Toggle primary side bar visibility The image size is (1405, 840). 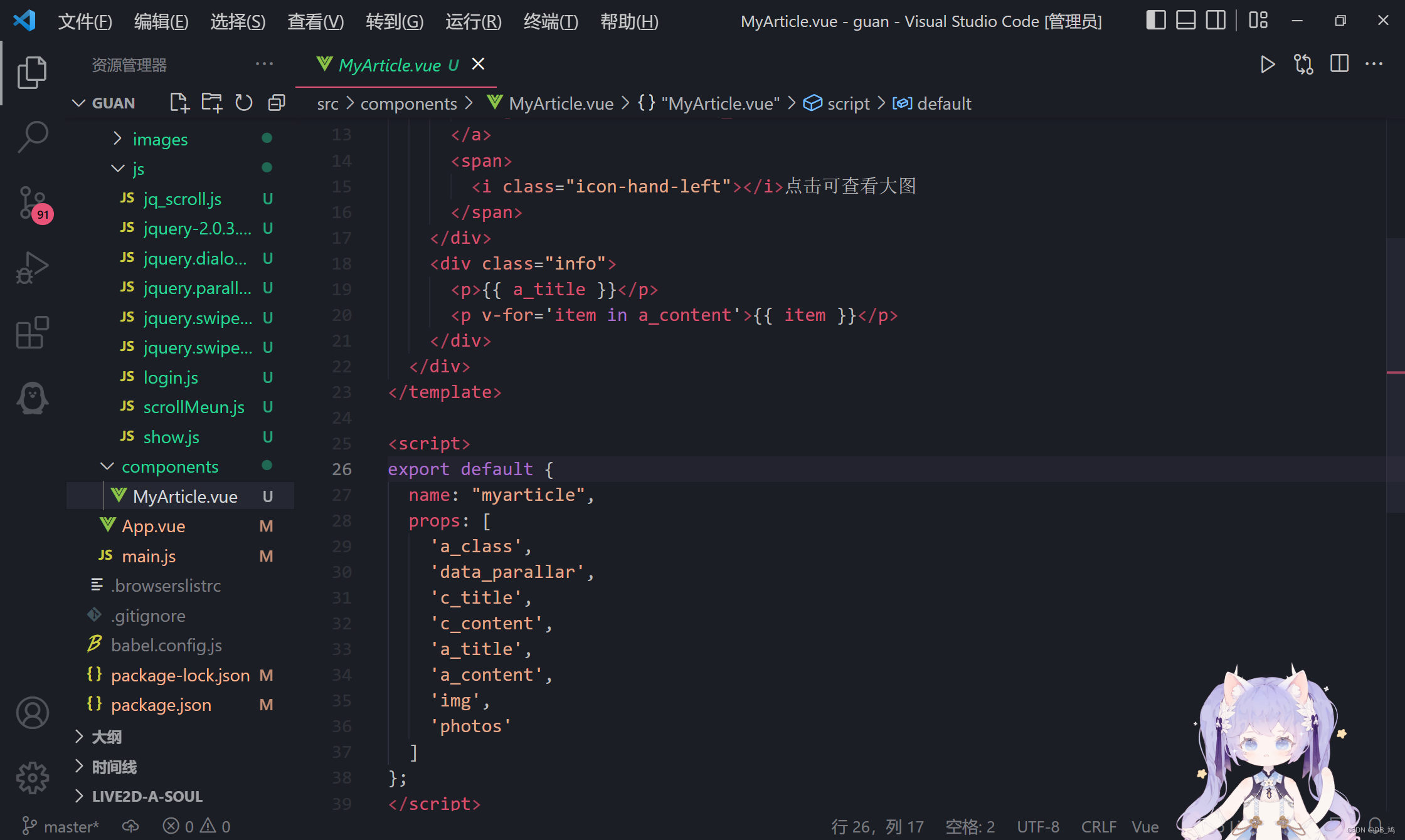click(1156, 21)
